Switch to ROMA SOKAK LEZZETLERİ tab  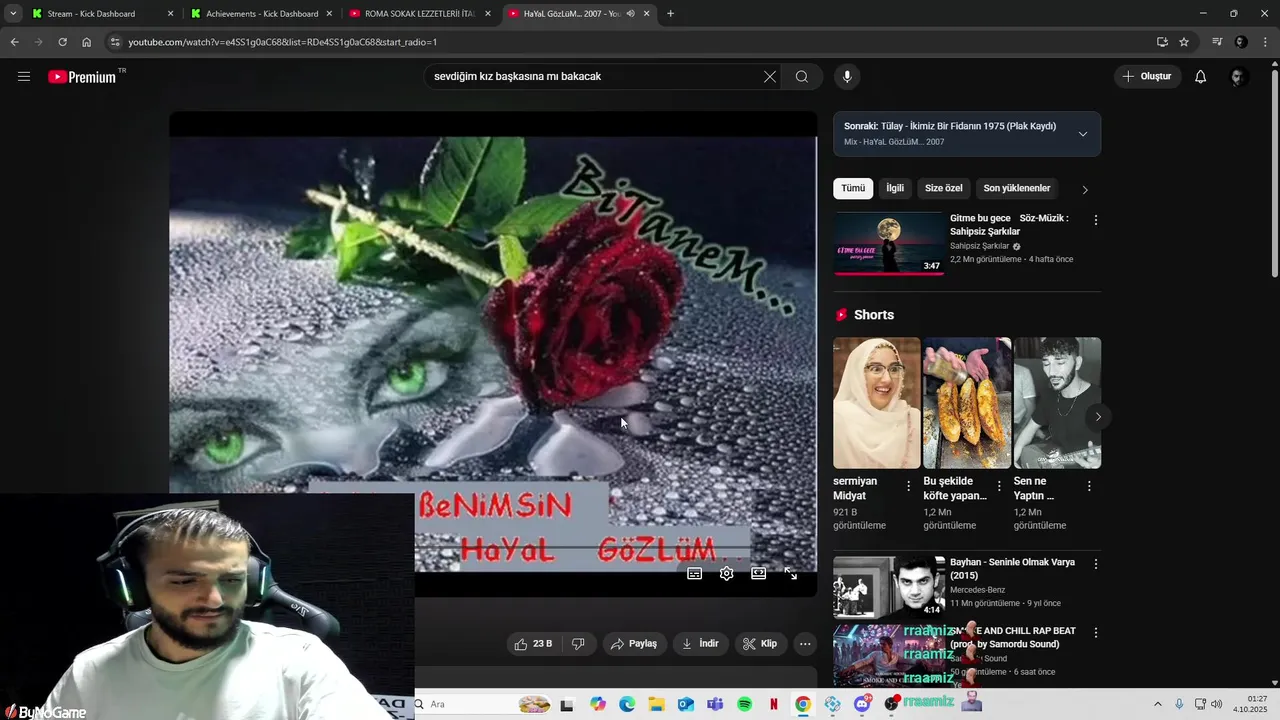[x=420, y=14]
